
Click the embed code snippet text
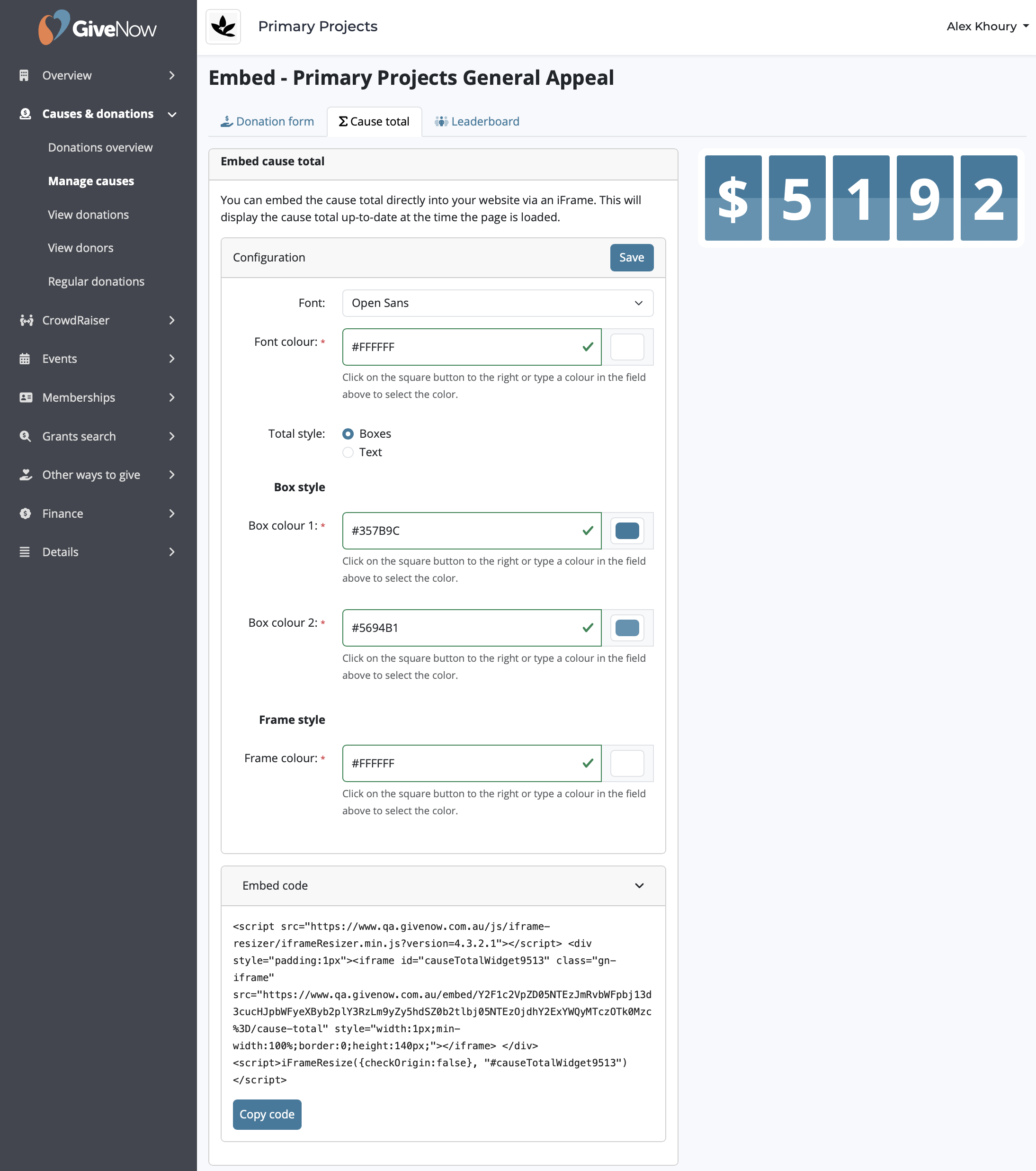pos(442,1003)
